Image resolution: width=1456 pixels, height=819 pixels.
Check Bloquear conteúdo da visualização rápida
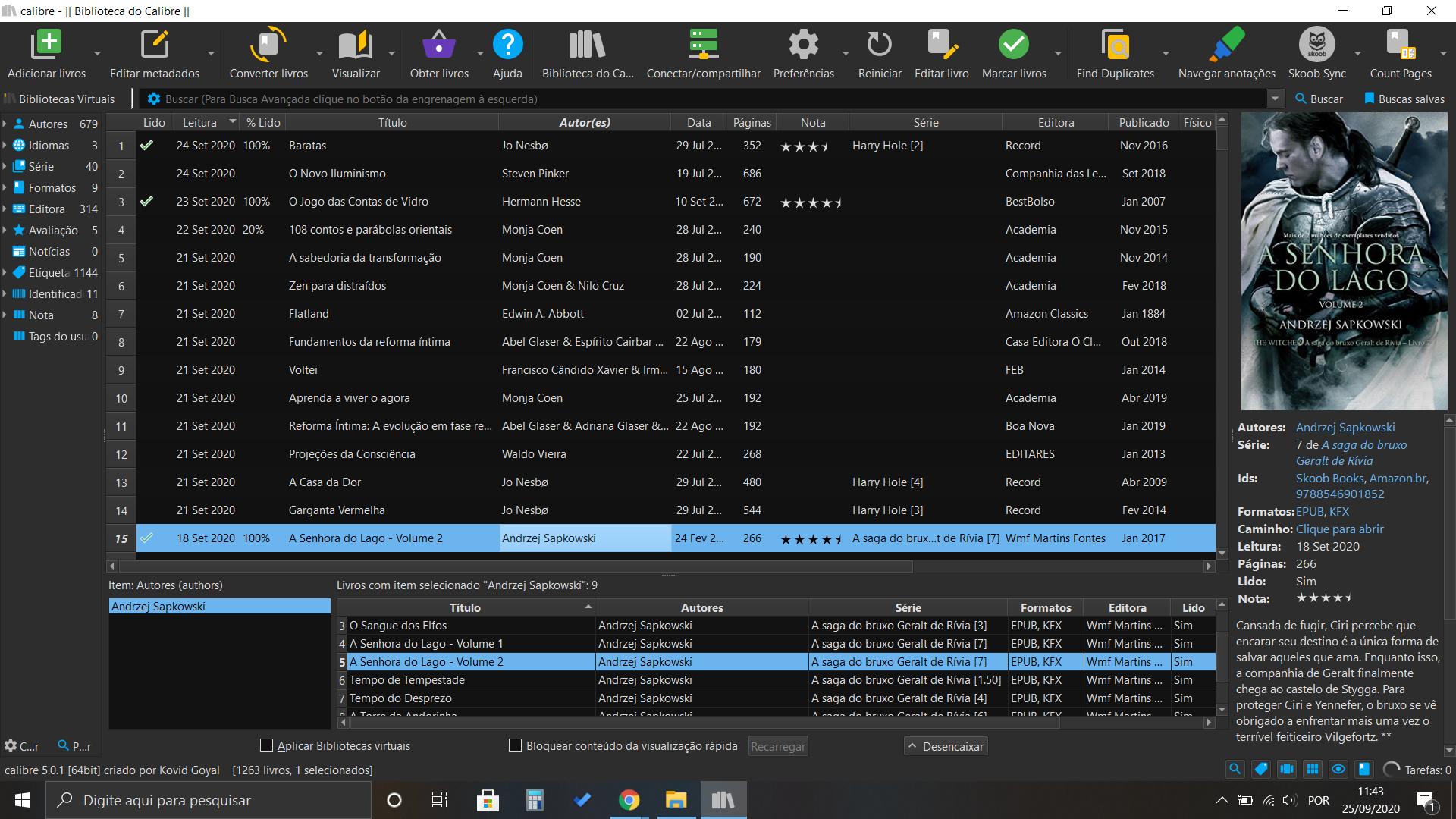pyautogui.click(x=516, y=745)
